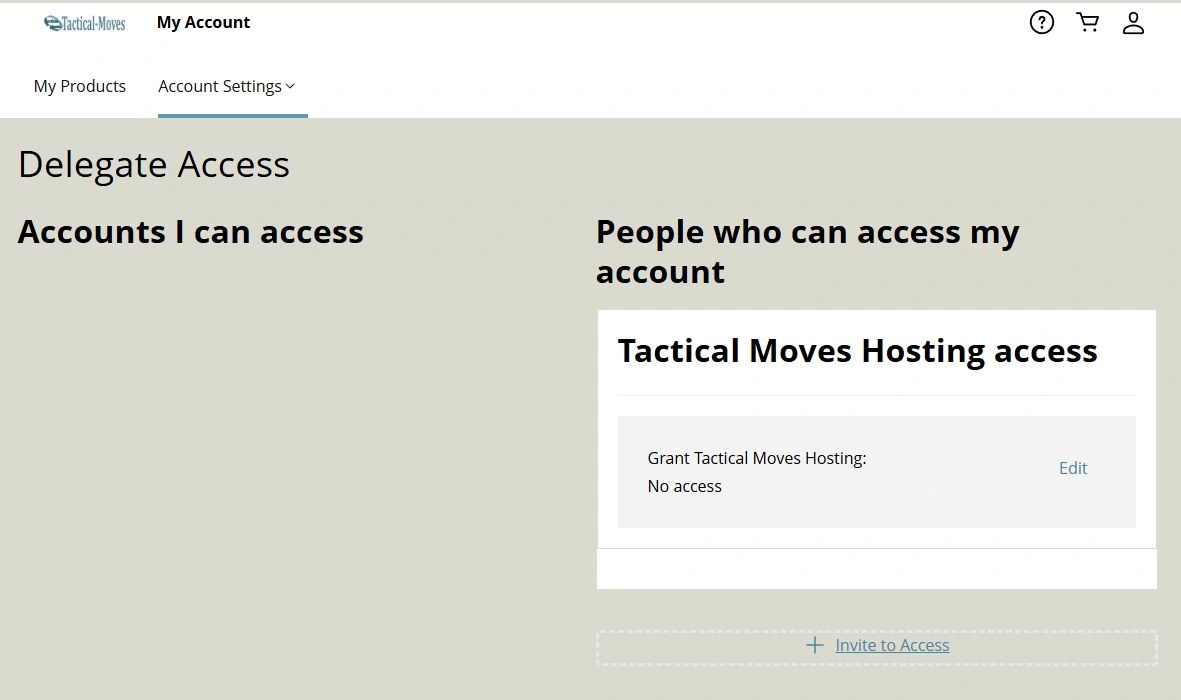Switch to the My Products tab
This screenshot has height=700, width=1181.
[x=80, y=86]
